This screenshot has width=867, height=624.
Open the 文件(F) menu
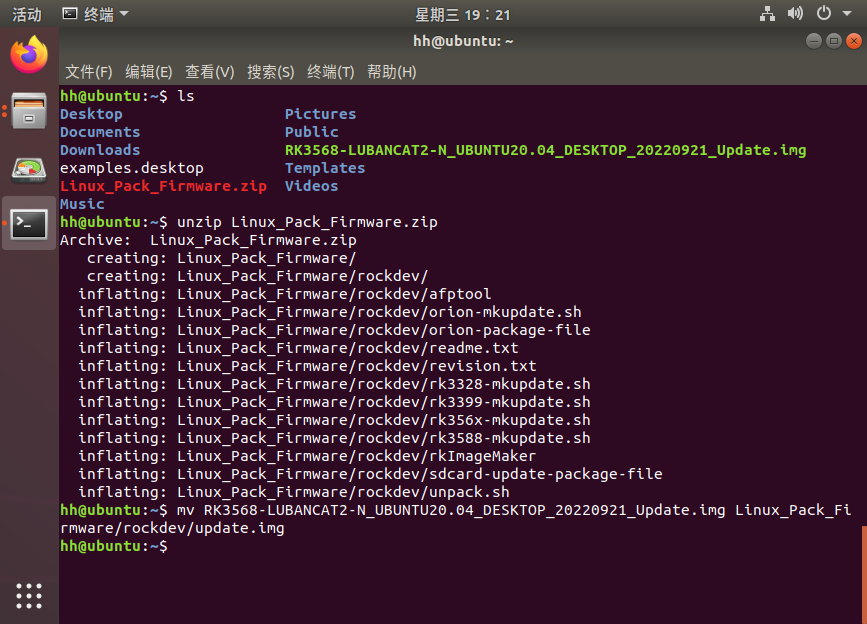pyautogui.click(x=89, y=71)
